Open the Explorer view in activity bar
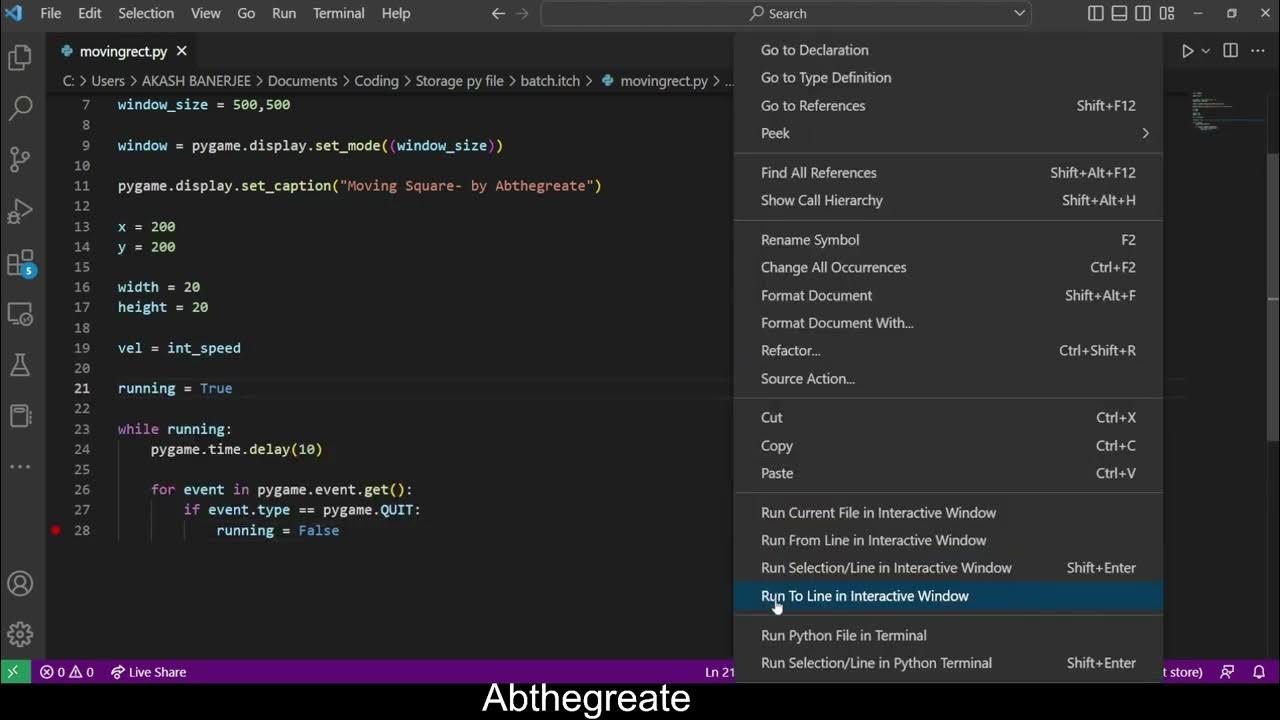This screenshot has height=720, width=1280. (x=20, y=58)
